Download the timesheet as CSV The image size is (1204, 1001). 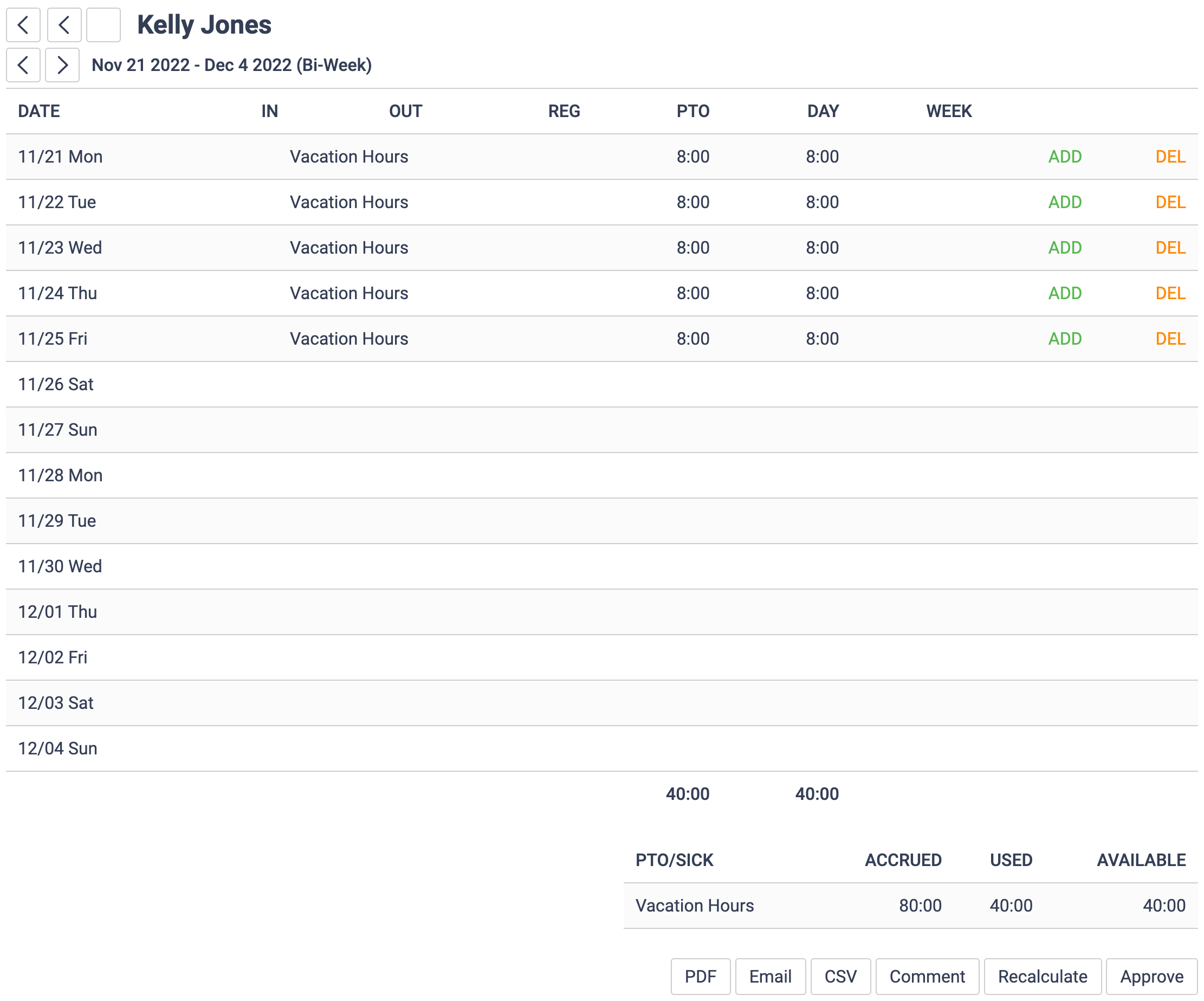coord(840,976)
